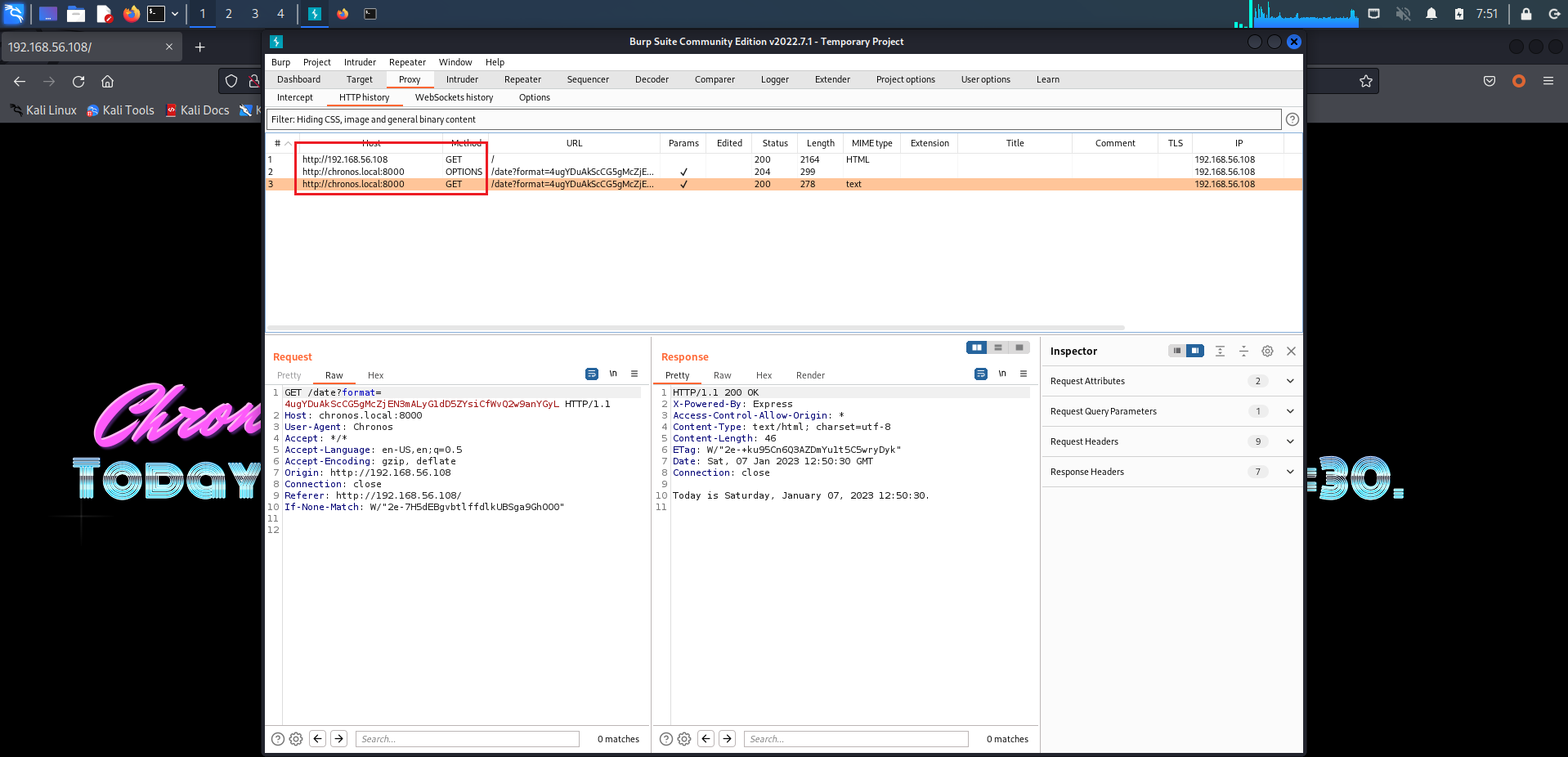
Task: Open the Window menu
Action: point(455,62)
